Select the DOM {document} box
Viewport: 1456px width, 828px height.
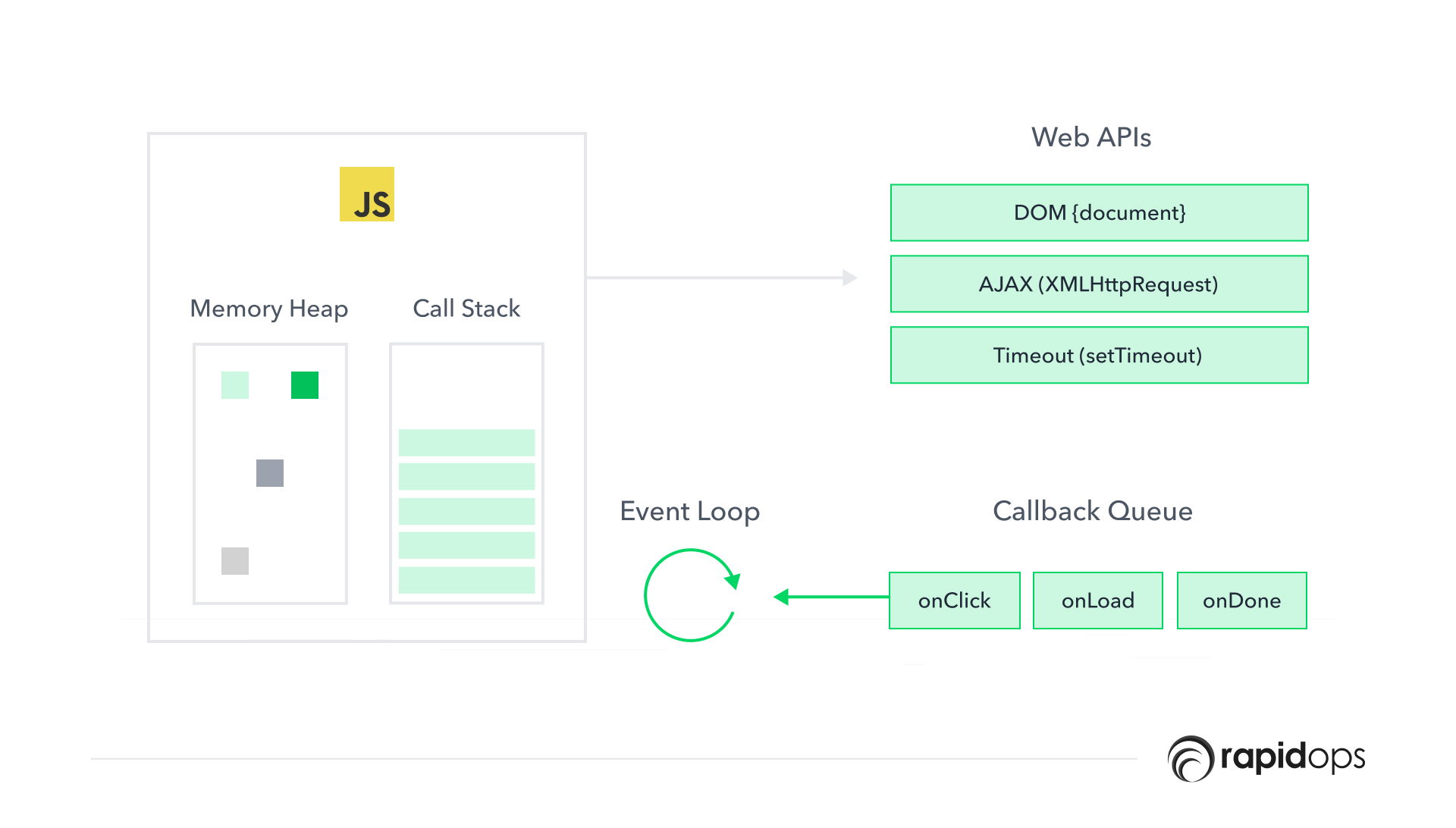(x=1100, y=213)
